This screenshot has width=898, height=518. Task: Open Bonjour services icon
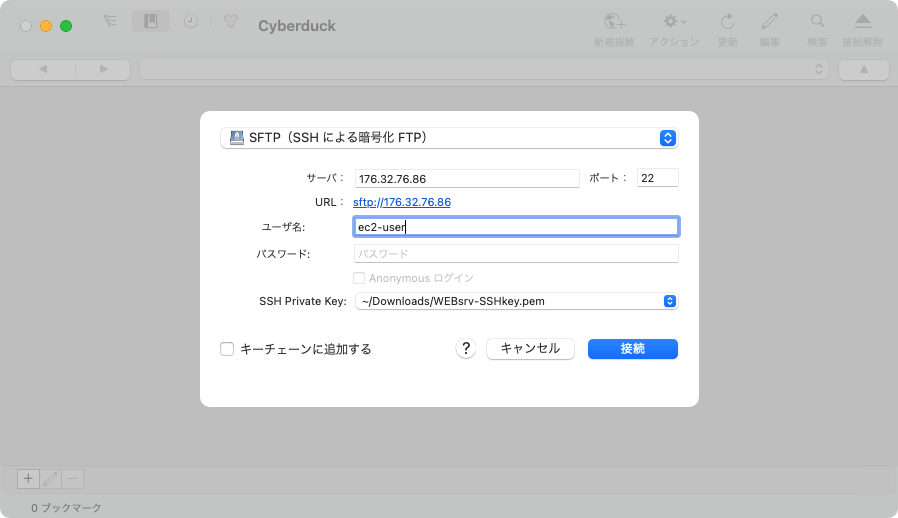[x=231, y=22]
